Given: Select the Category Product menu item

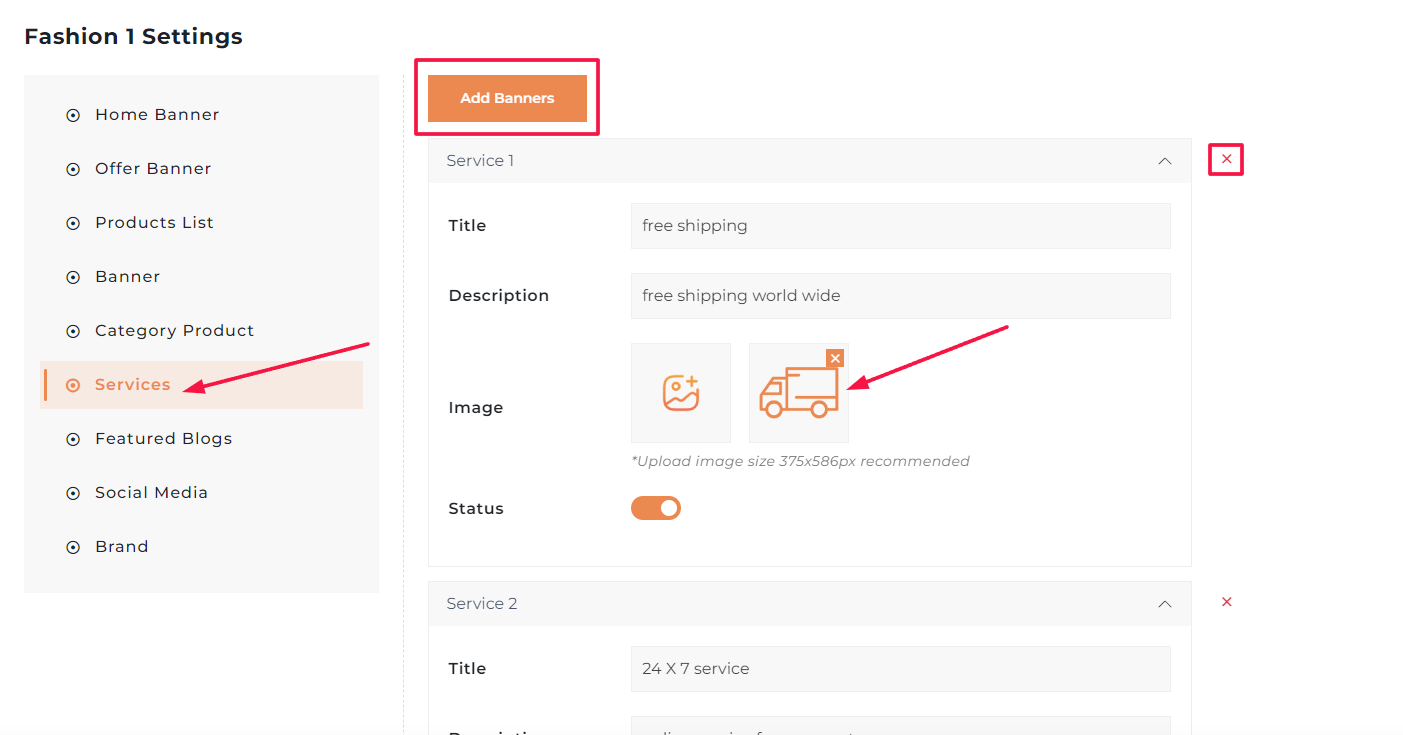Looking at the screenshot, I should [174, 331].
